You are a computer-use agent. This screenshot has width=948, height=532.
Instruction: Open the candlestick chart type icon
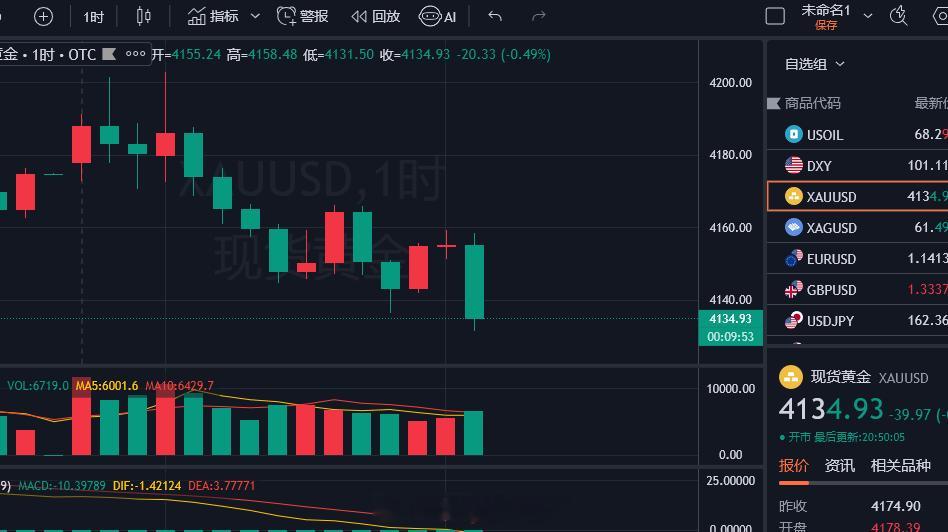(x=143, y=16)
